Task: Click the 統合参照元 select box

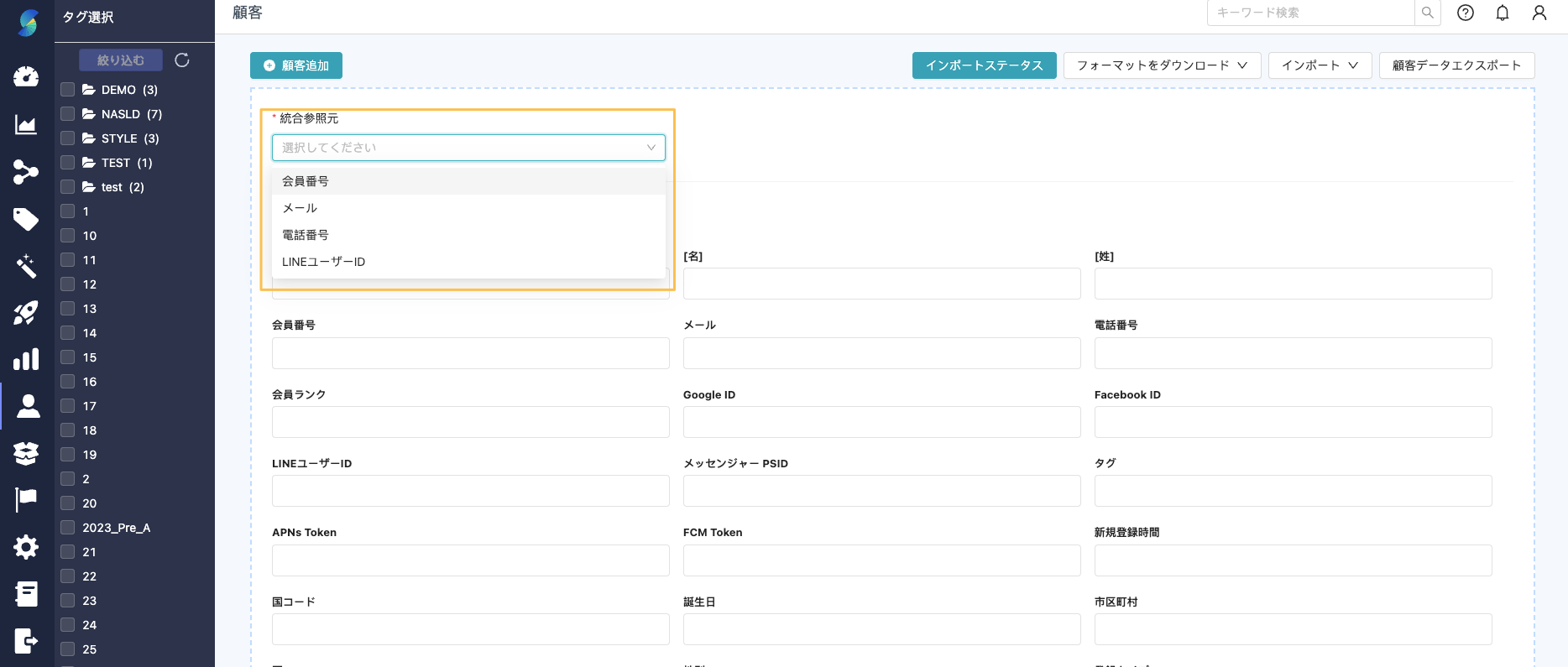Action: tap(468, 148)
